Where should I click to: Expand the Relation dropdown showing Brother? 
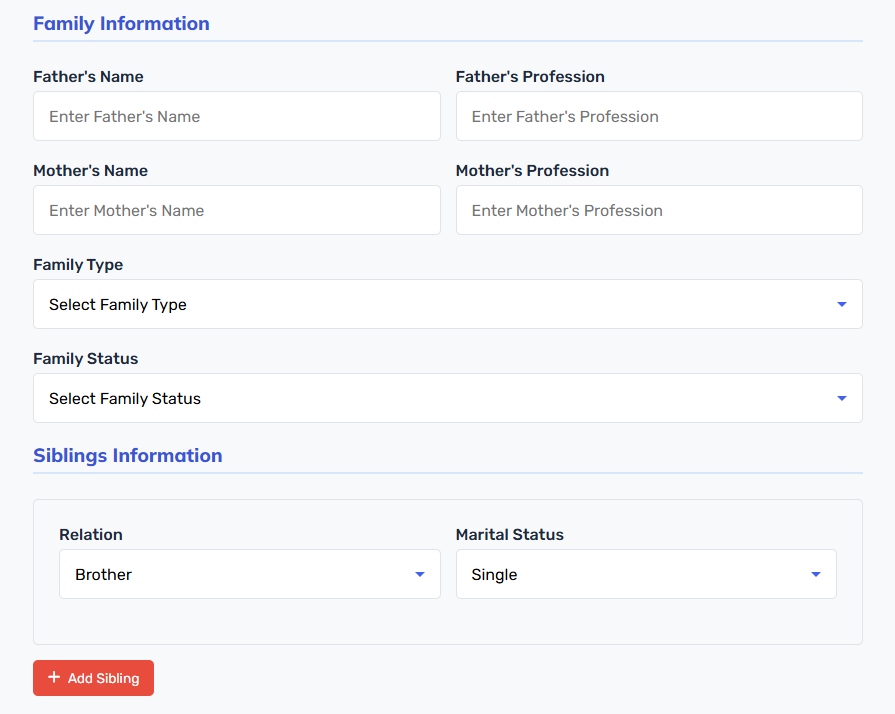[249, 574]
